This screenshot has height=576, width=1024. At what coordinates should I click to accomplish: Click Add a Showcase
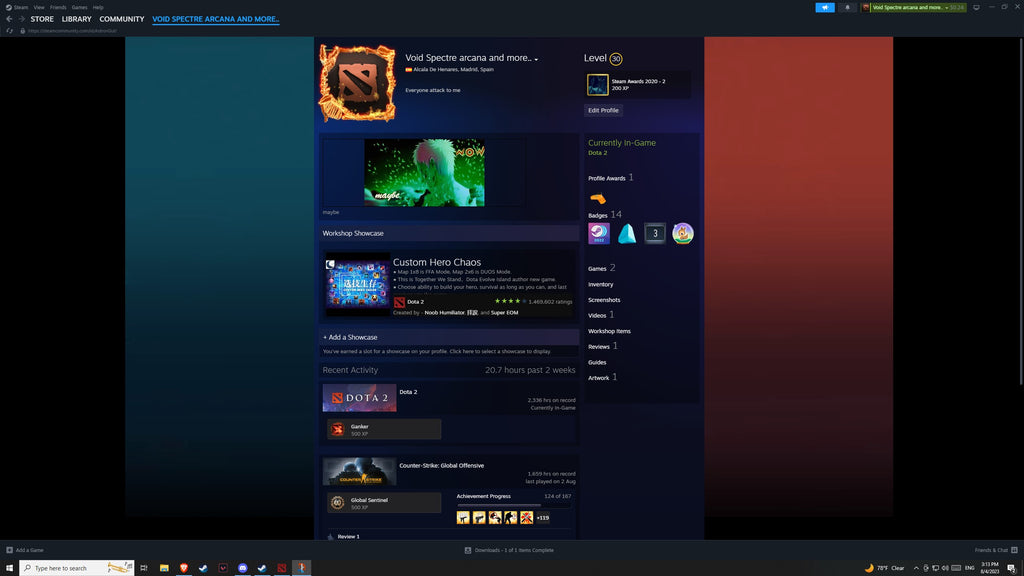coord(350,337)
